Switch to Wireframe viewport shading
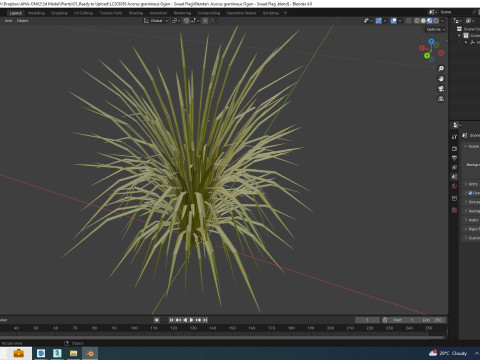Image resolution: width=480 pixels, height=360 pixels. click(417, 21)
